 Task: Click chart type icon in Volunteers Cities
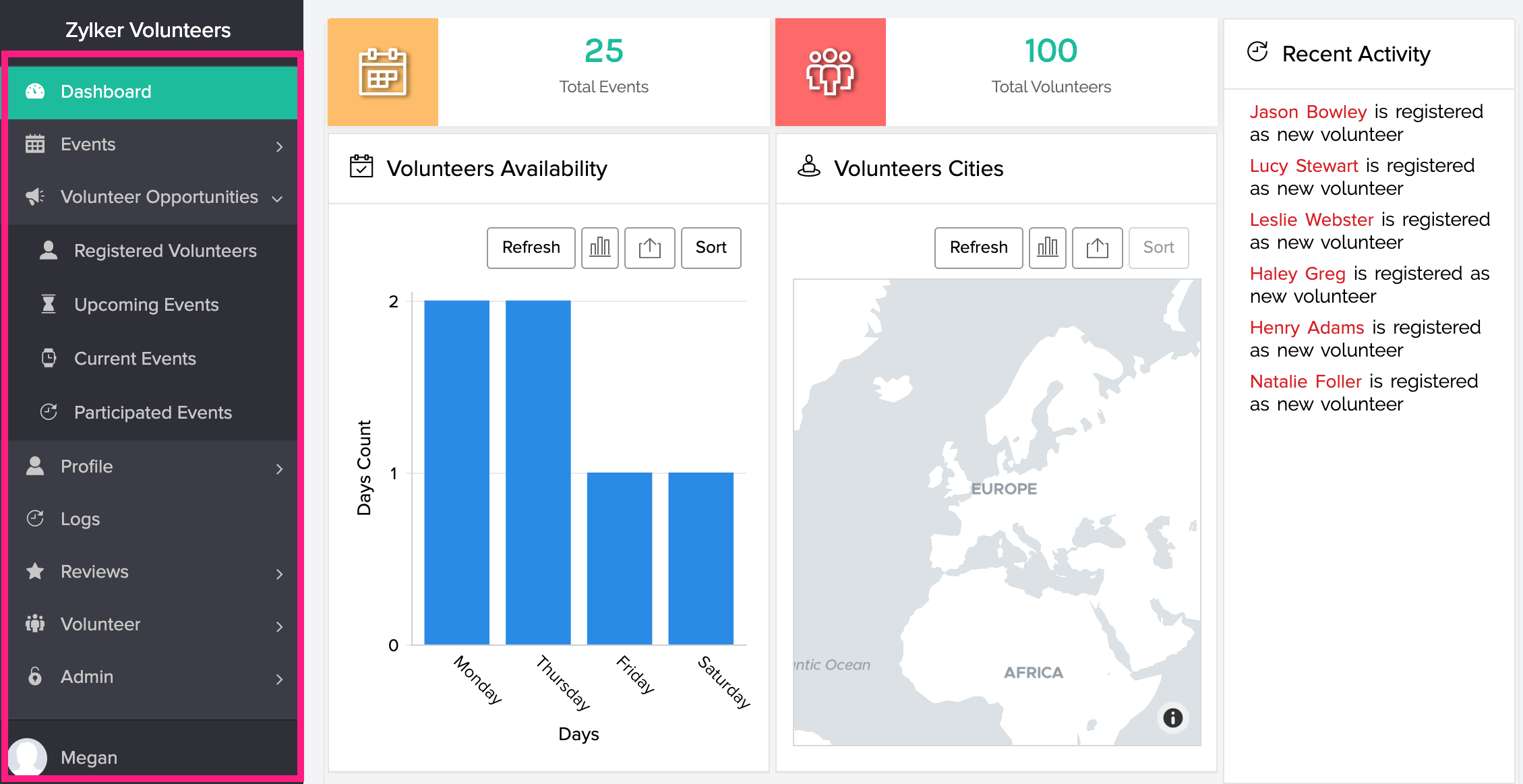(x=1047, y=247)
